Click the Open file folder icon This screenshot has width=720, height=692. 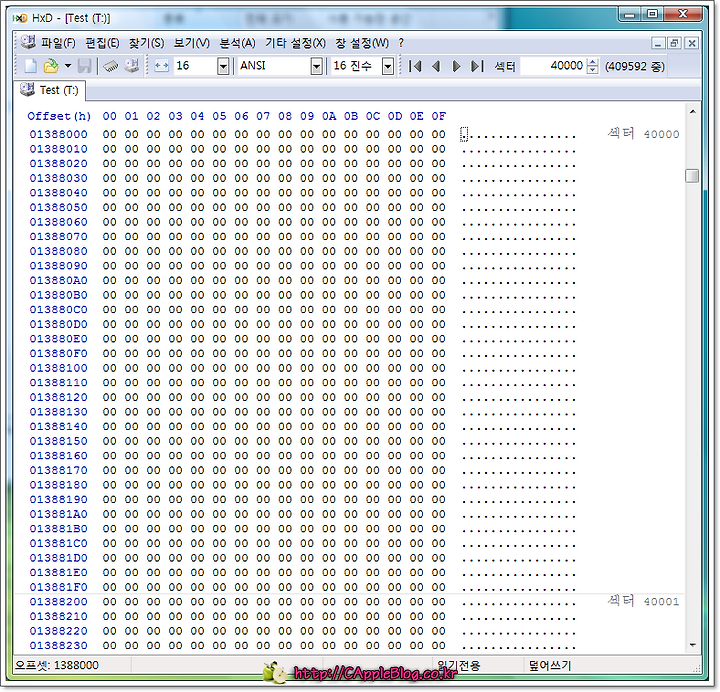point(51,66)
